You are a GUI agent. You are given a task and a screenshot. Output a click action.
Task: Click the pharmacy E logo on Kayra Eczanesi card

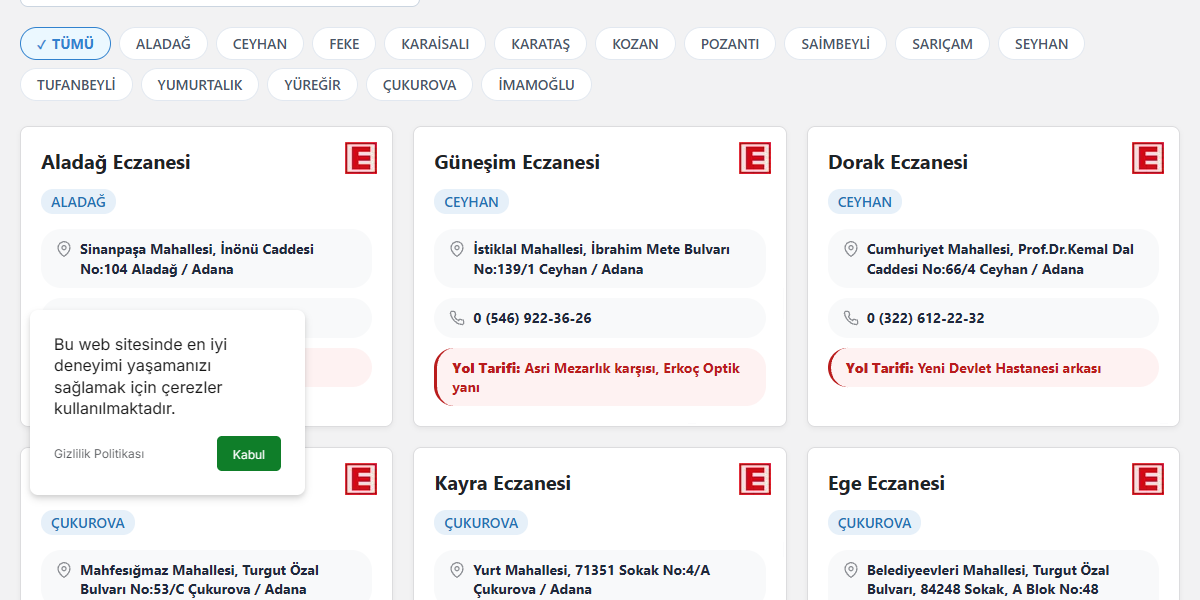(x=755, y=479)
